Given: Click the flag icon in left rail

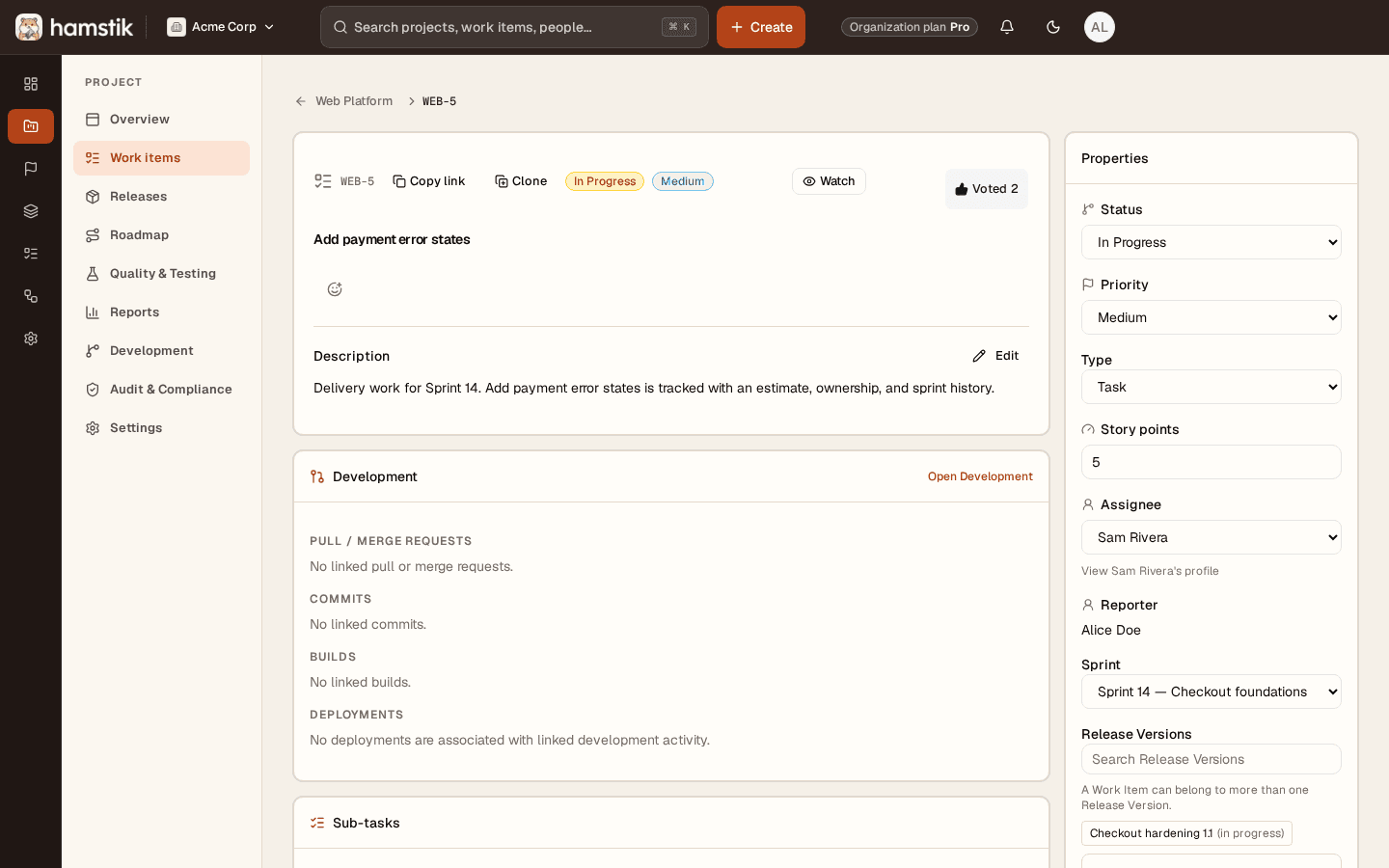Looking at the screenshot, I should tap(31, 169).
